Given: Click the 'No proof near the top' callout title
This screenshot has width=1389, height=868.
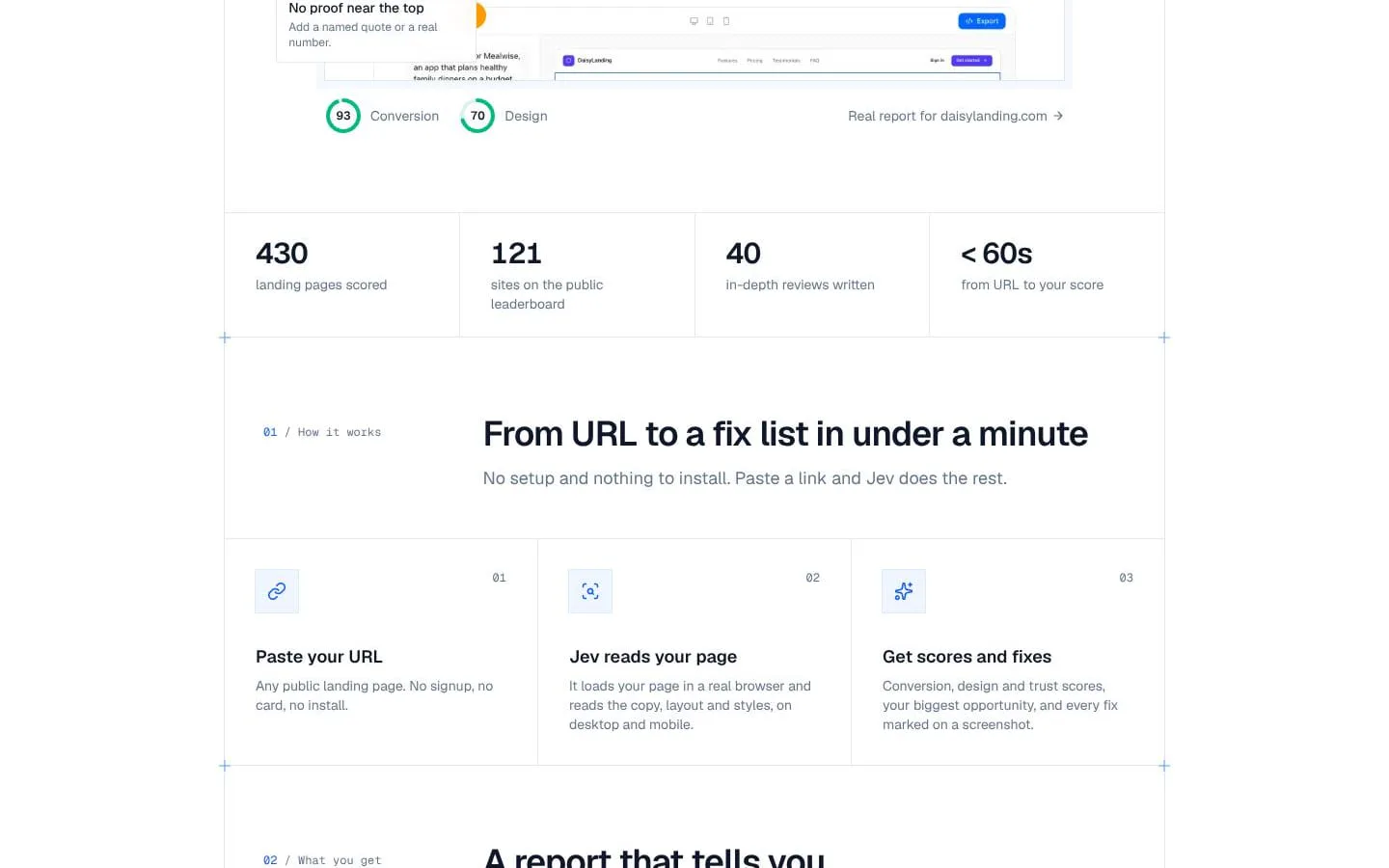Looking at the screenshot, I should click(x=357, y=8).
